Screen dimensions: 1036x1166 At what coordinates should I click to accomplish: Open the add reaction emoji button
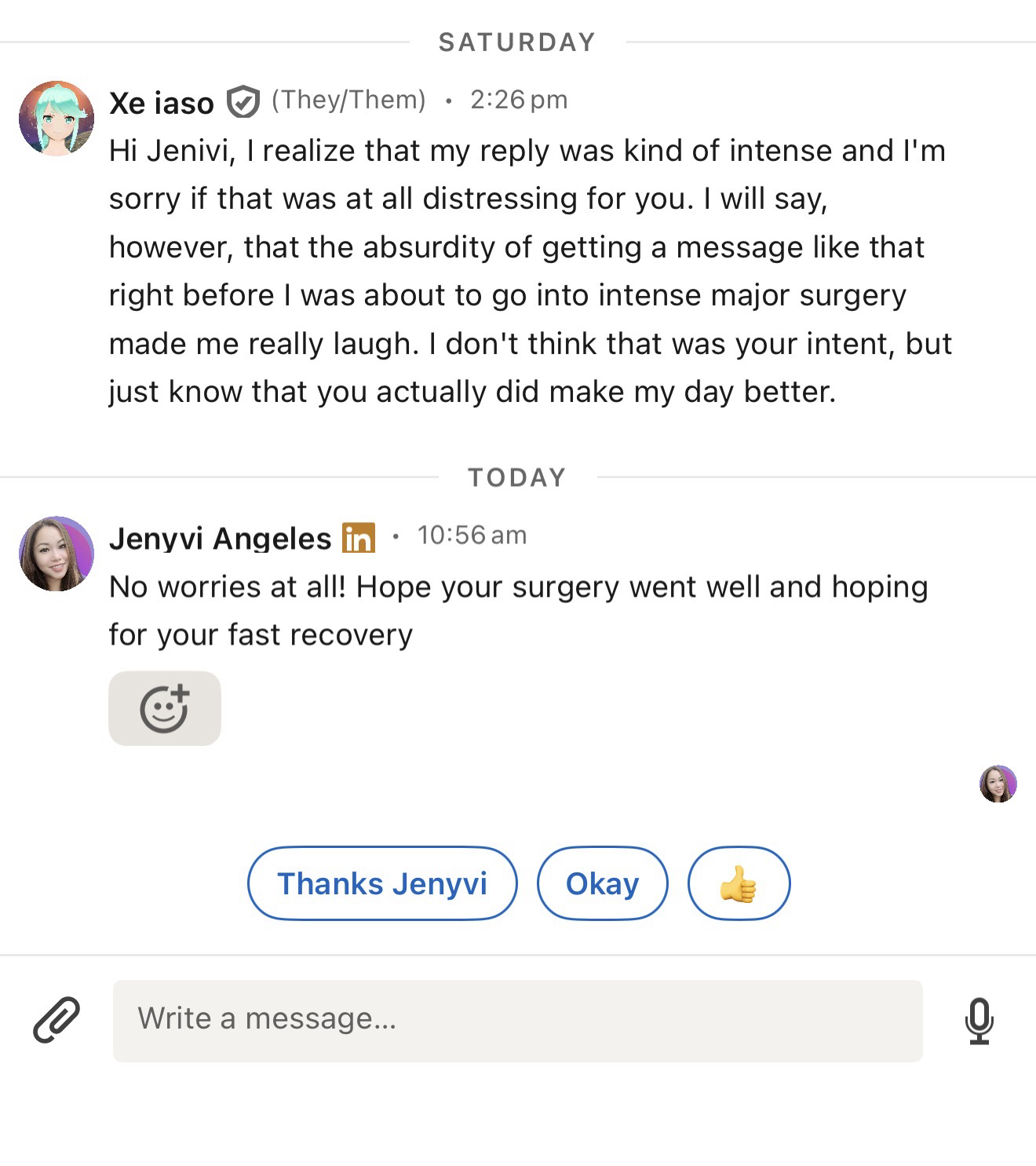pos(164,708)
